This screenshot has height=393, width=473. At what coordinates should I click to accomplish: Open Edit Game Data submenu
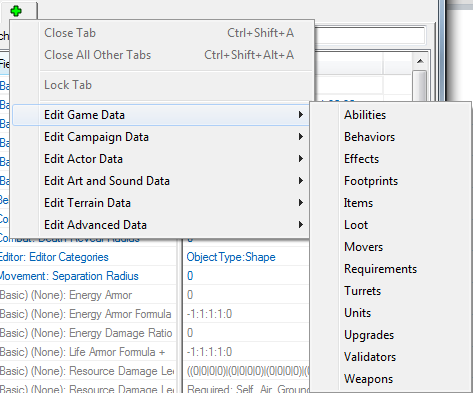161,115
